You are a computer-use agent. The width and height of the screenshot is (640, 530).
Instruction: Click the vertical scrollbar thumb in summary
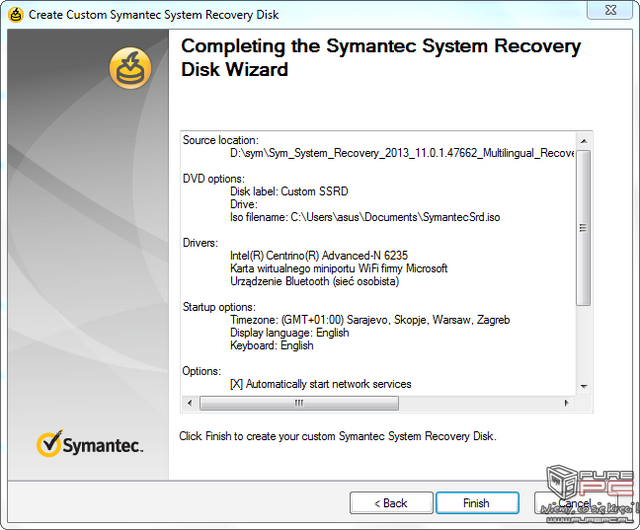click(x=583, y=228)
